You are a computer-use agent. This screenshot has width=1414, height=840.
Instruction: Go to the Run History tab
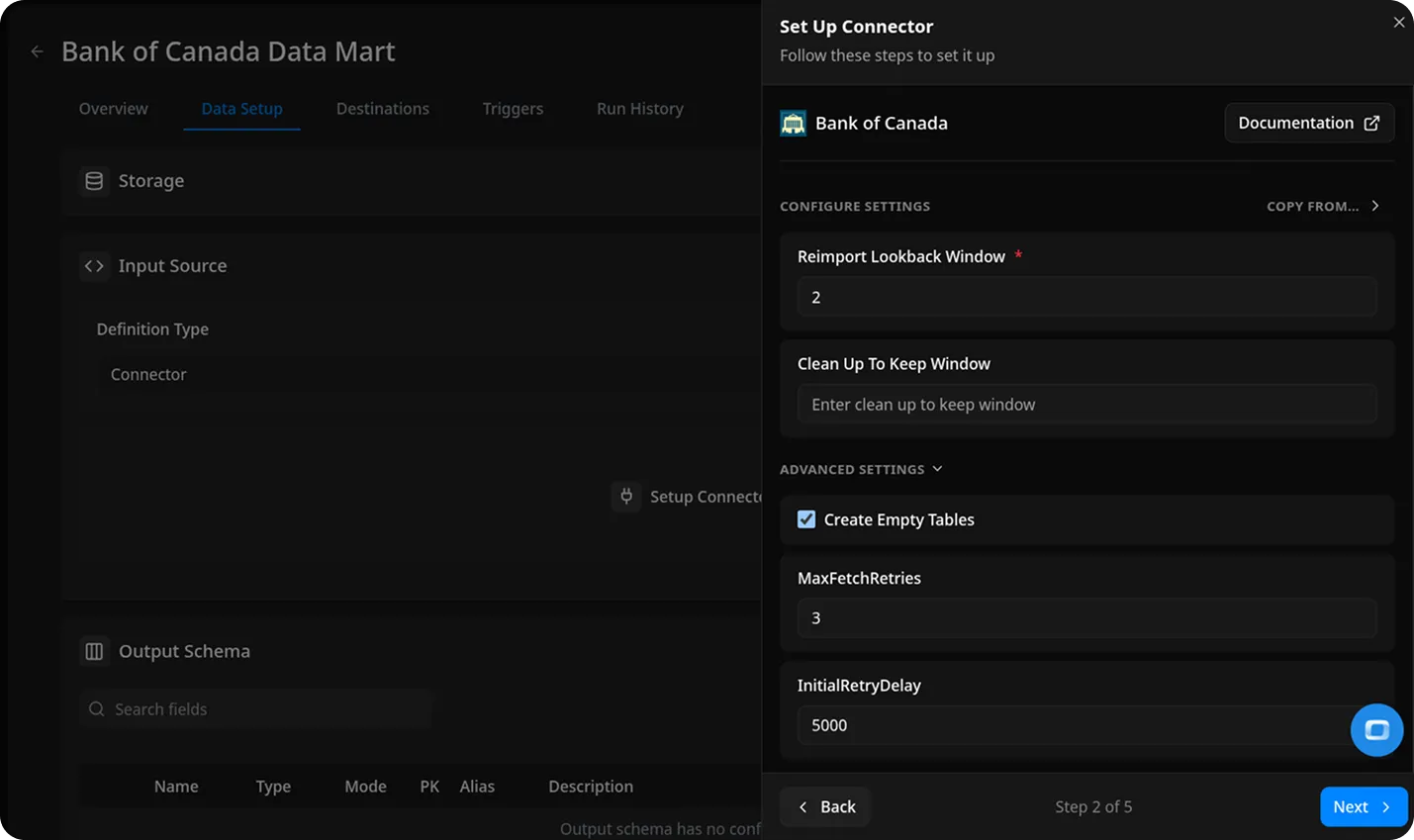pos(639,109)
